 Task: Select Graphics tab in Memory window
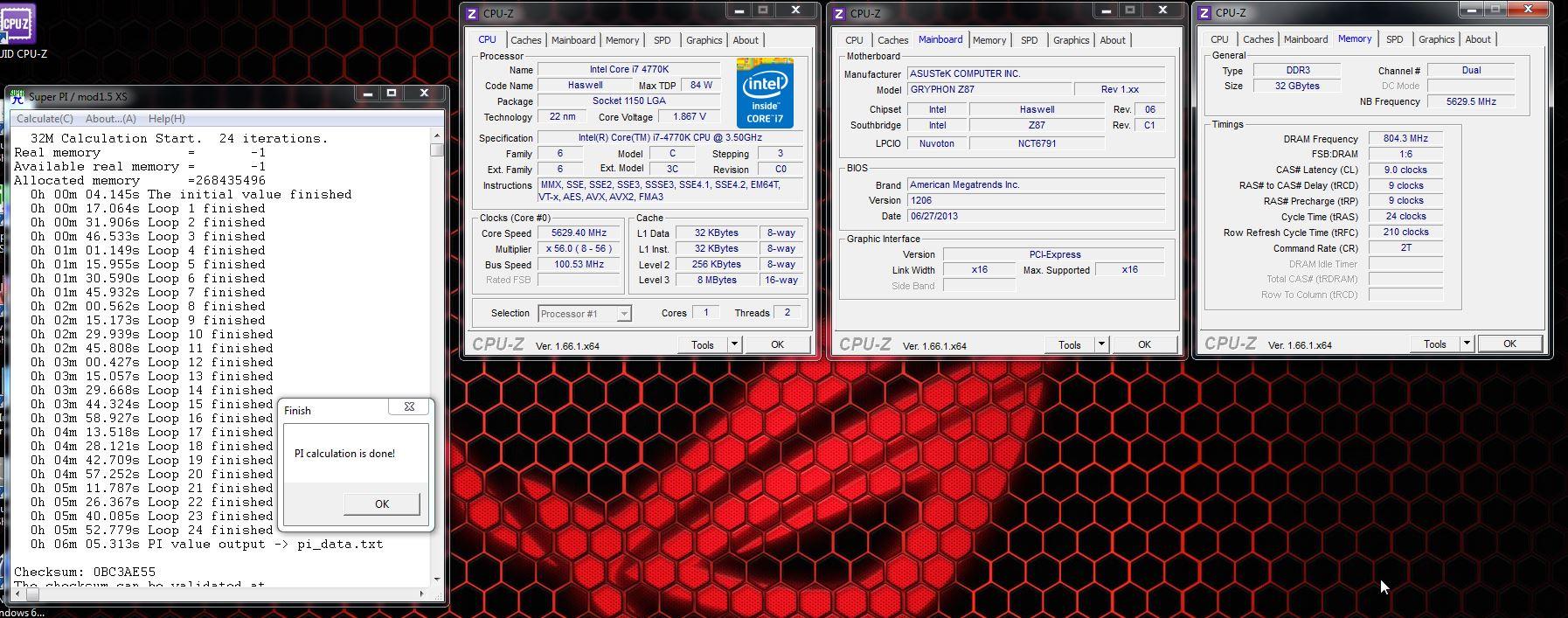tap(1437, 39)
